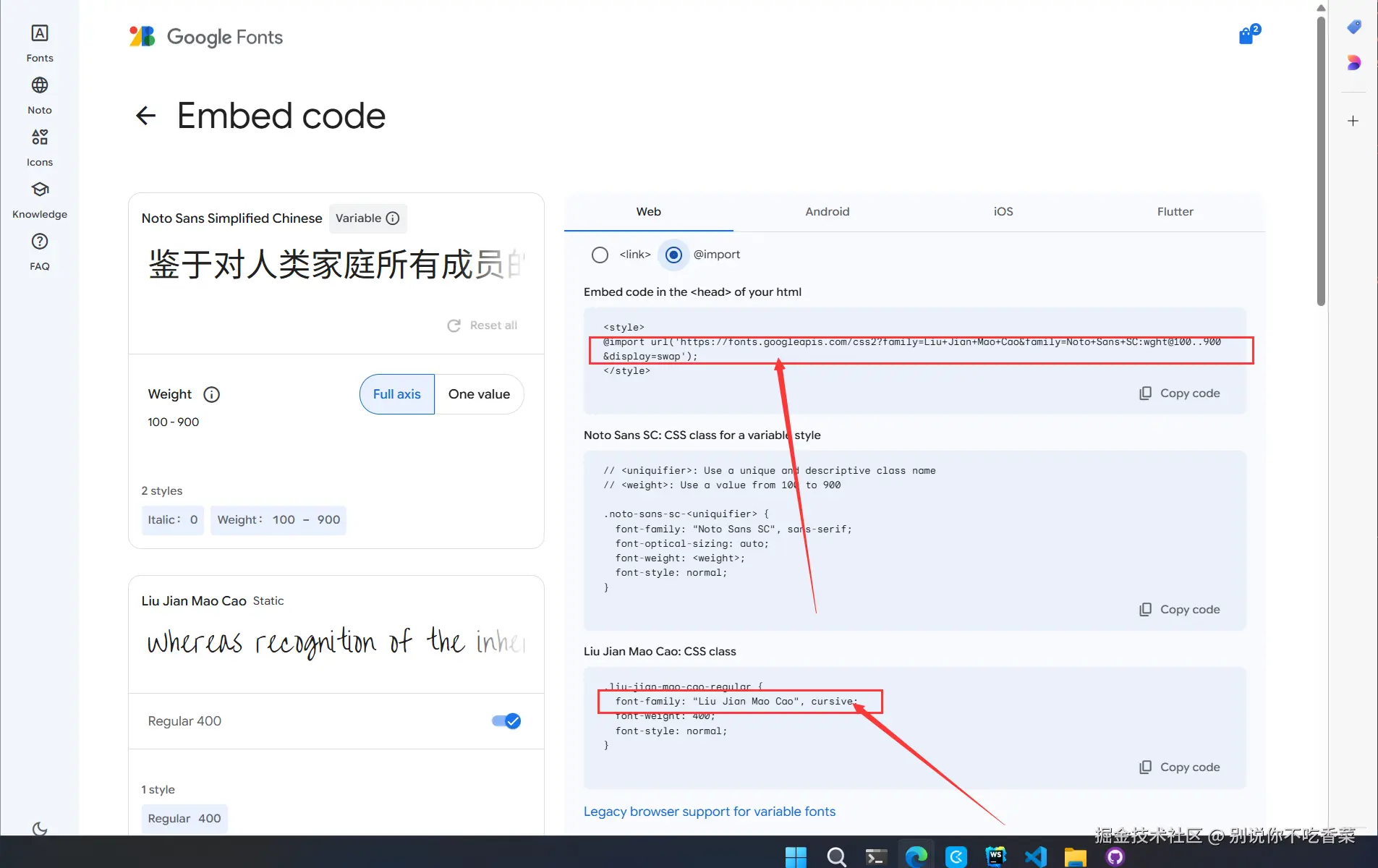
Task: Click the Google Fonts logo
Action: 206,37
